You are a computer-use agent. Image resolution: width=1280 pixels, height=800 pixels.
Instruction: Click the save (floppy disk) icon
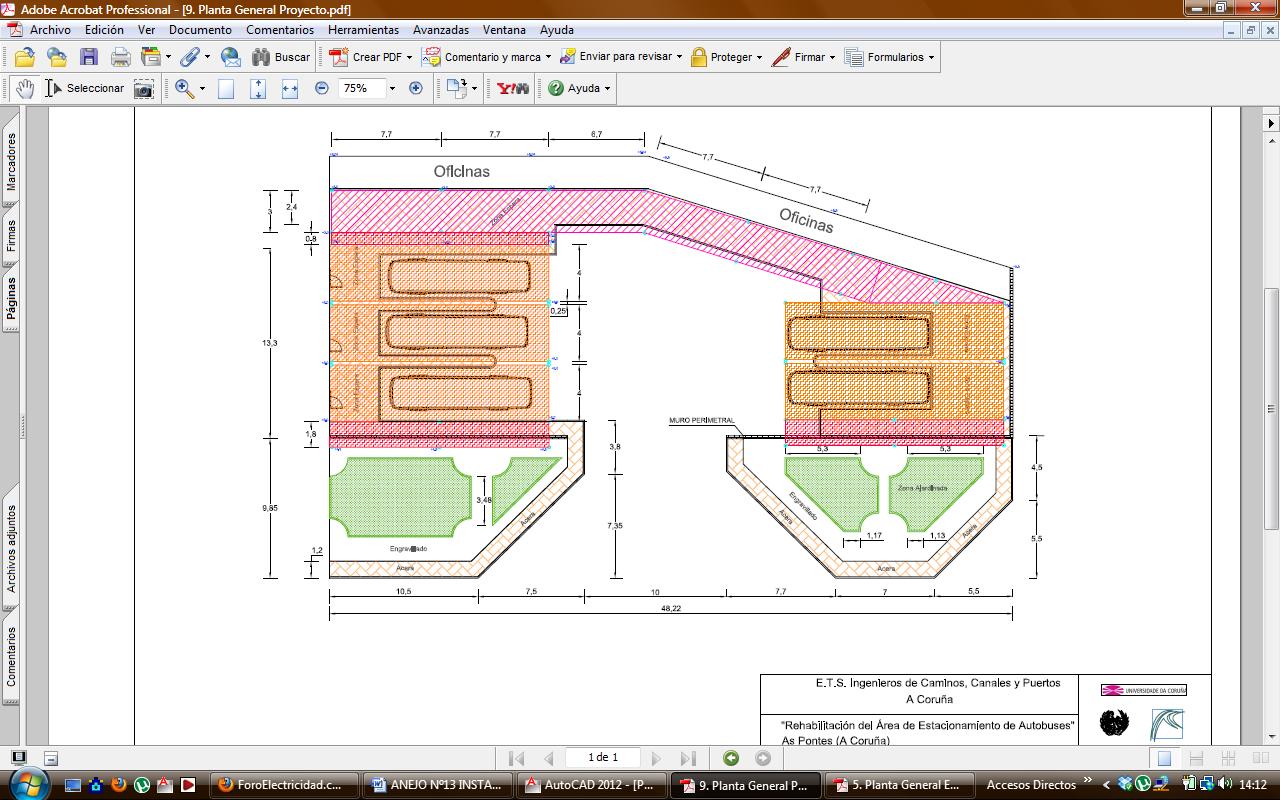point(89,57)
